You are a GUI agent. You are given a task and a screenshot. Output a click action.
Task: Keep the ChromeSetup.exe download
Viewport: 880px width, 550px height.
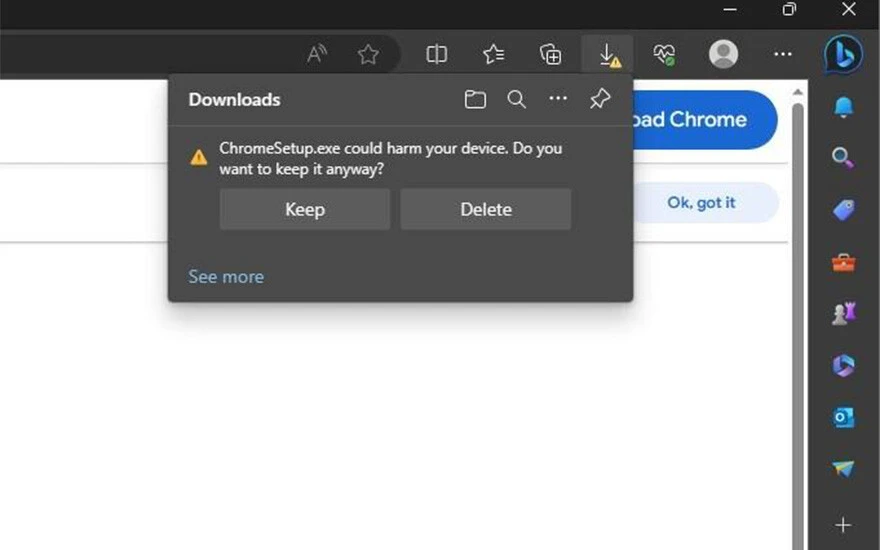(x=305, y=209)
